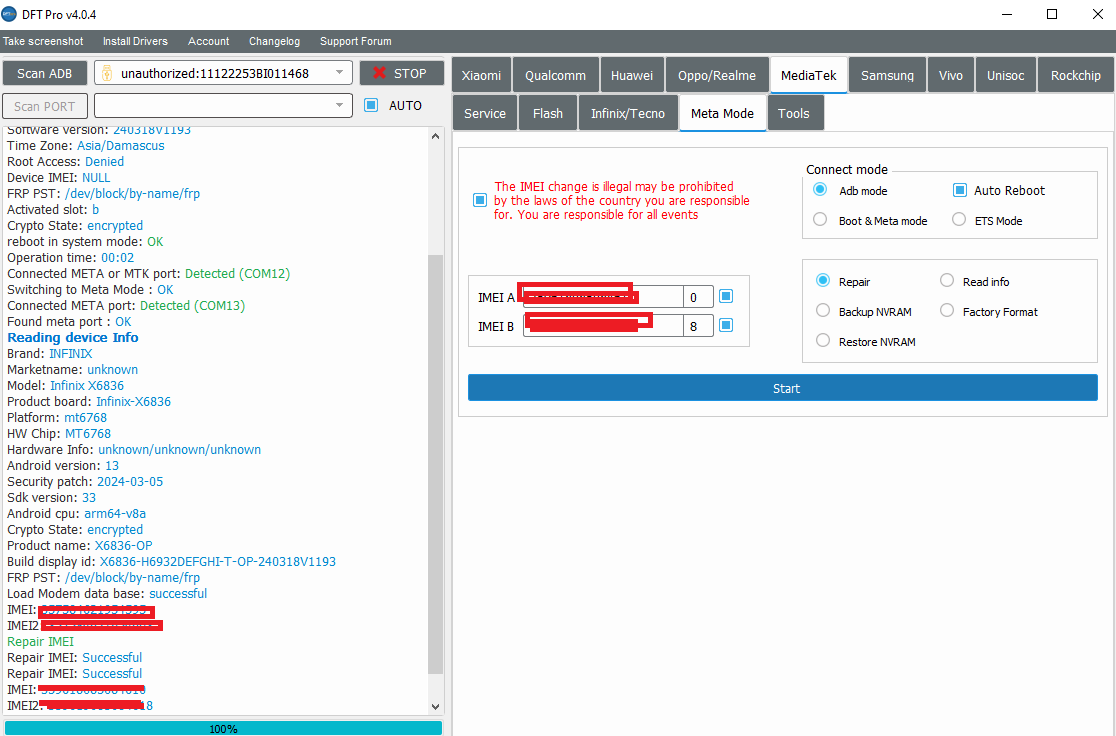1116x736 pixels.
Task: Click the red X icon on STOP button
Action: click(379, 73)
